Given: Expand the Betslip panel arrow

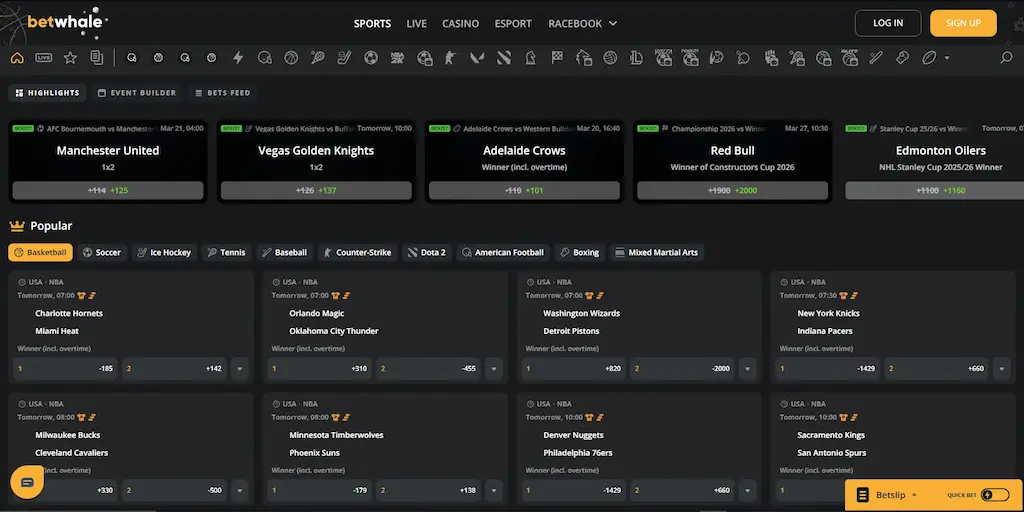Looking at the screenshot, I should [x=914, y=495].
